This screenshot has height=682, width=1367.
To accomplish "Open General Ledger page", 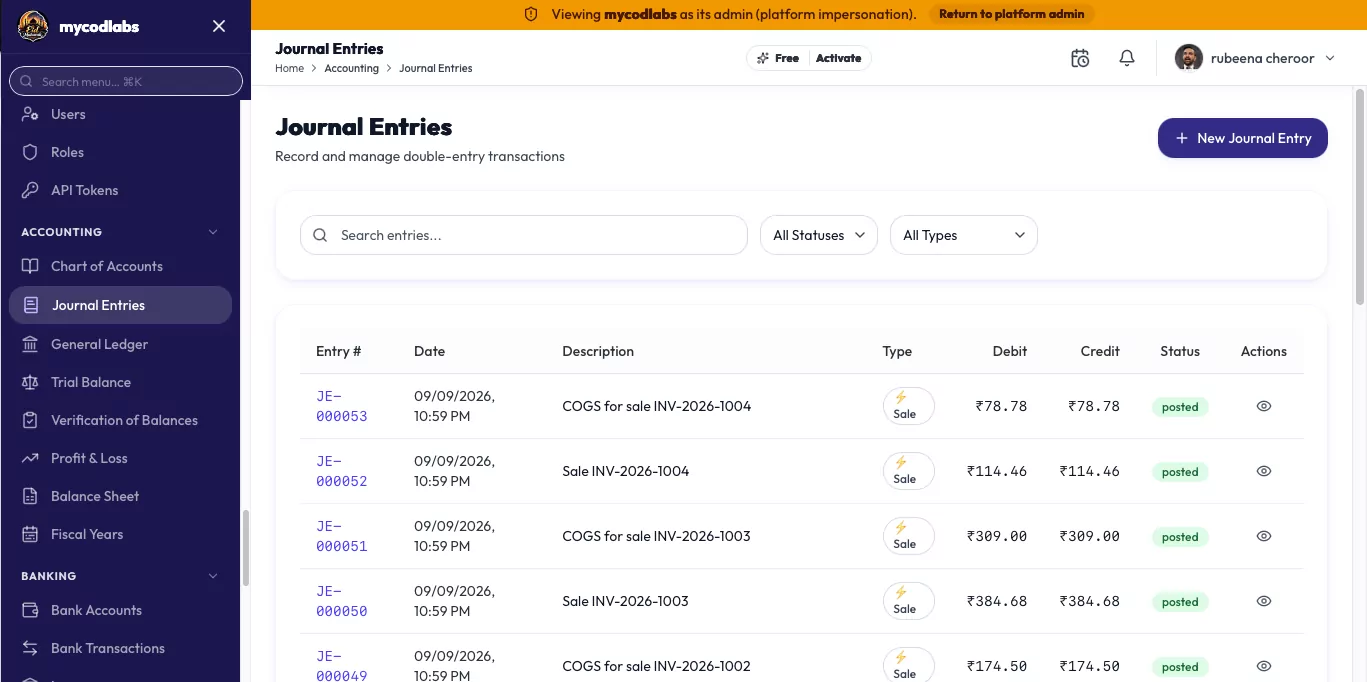I will [99, 344].
